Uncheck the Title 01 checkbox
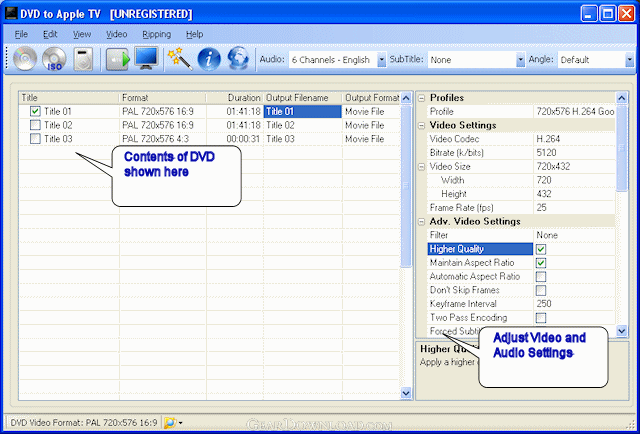Viewport: 640px width, 434px height. click(x=36, y=111)
